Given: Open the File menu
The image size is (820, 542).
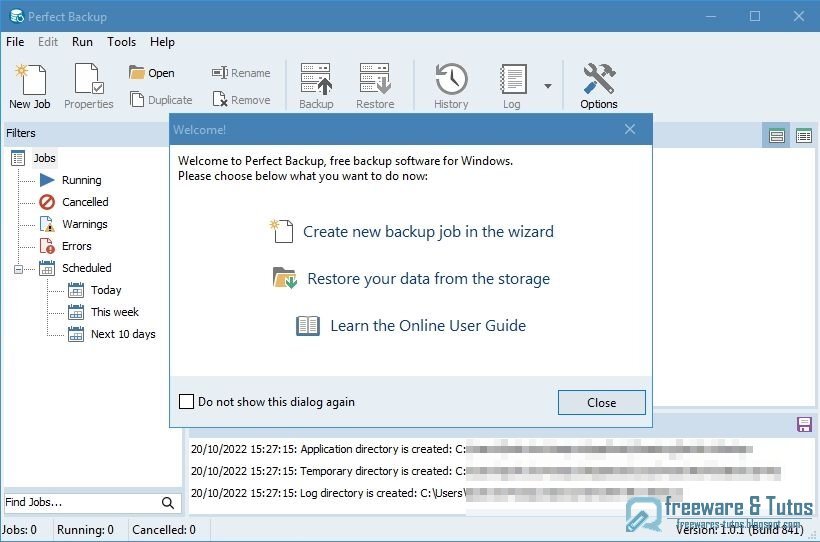Looking at the screenshot, I should click(15, 42).
